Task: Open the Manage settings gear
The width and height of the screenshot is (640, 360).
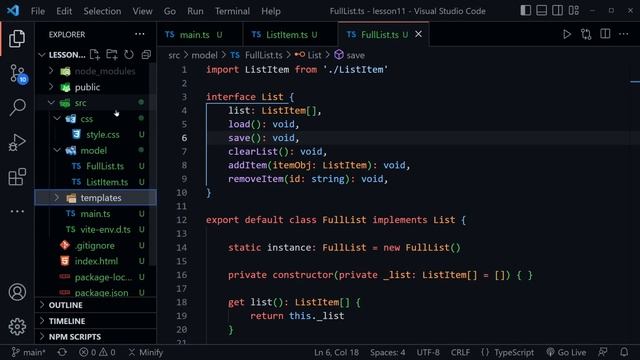Action: (17, 327)
